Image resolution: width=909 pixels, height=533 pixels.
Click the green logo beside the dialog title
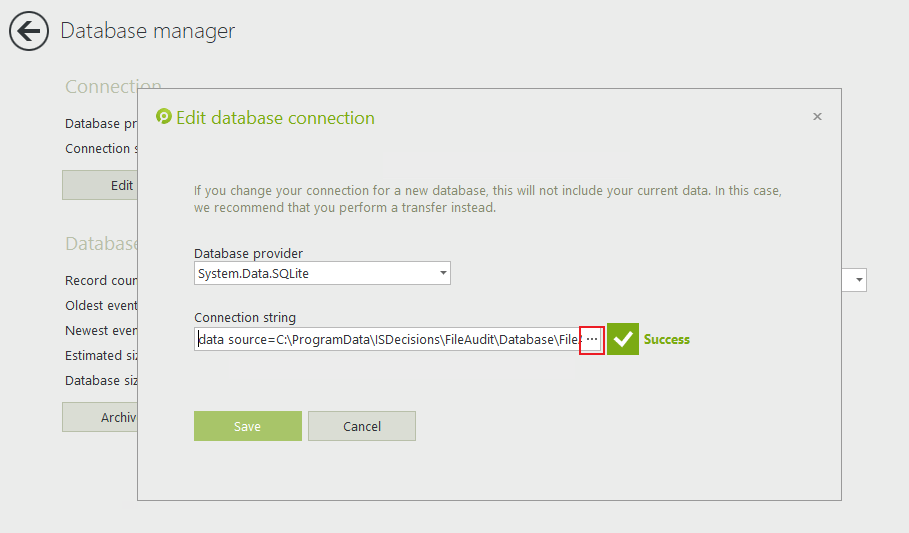(164, 117)
